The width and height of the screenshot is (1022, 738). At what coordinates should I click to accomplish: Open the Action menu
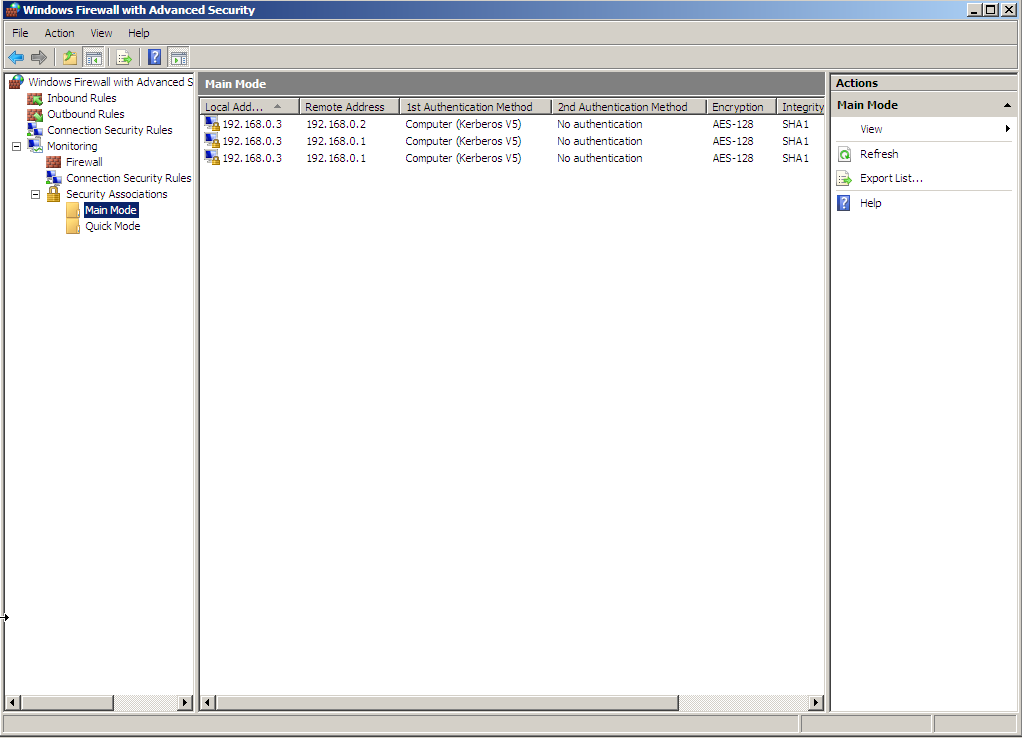(59, 33)
